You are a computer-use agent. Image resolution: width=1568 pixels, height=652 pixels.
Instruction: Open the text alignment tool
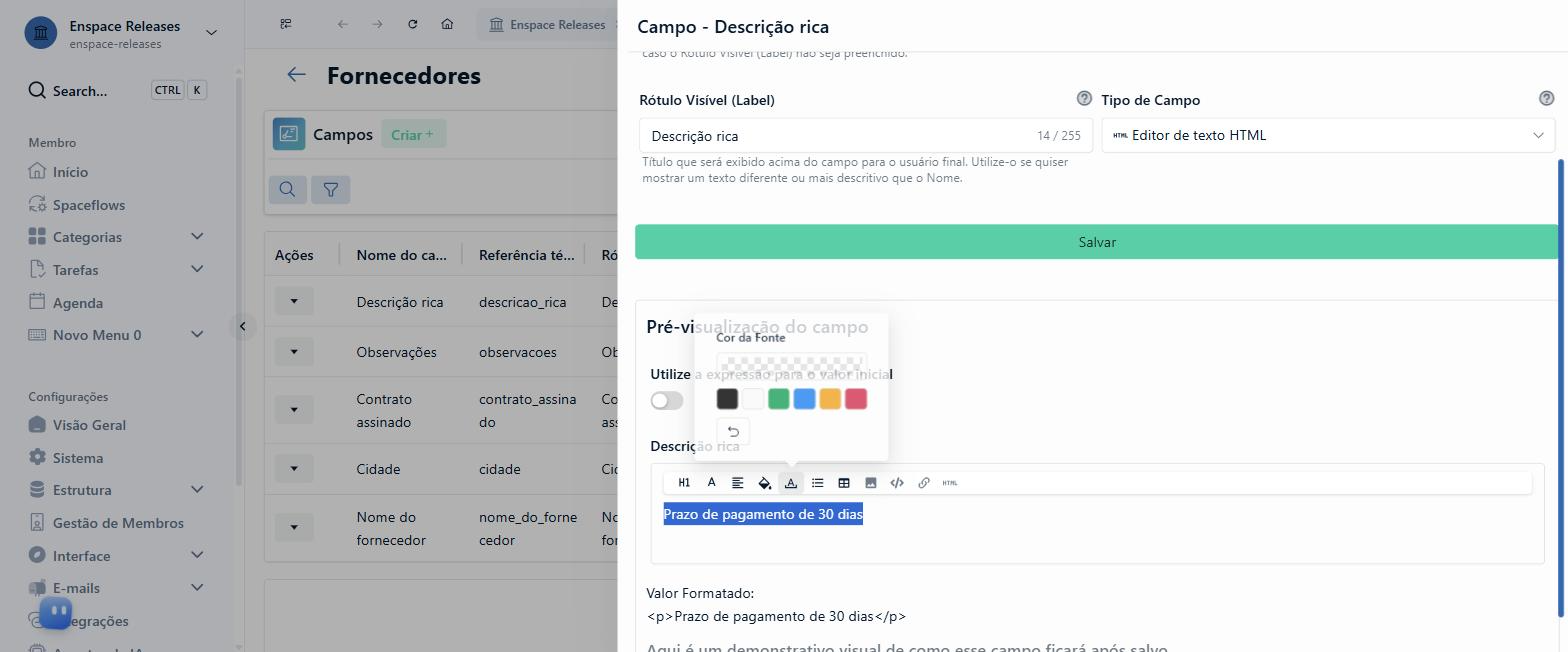(738, 483)
